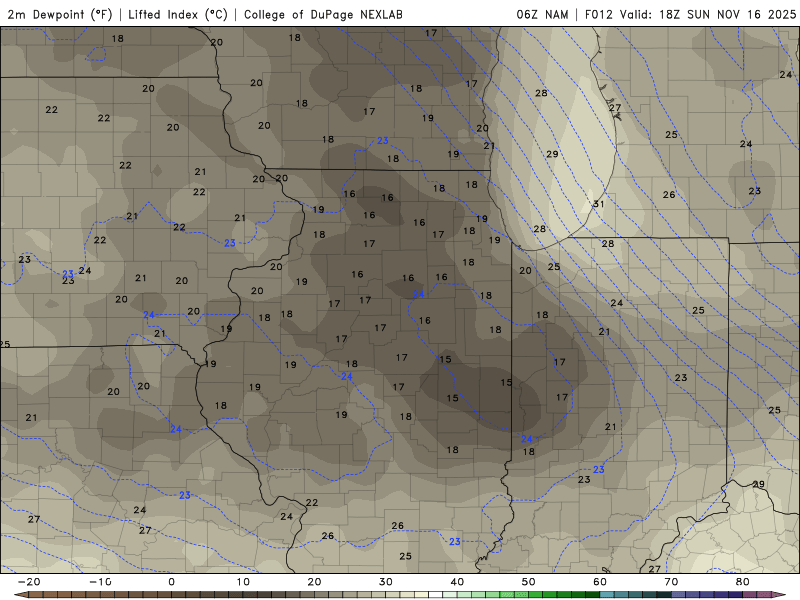Click the left arrow end of the color bar
The height and width of the screenshot is (600, 800).
pyautogui.click(x=20, y=595)
